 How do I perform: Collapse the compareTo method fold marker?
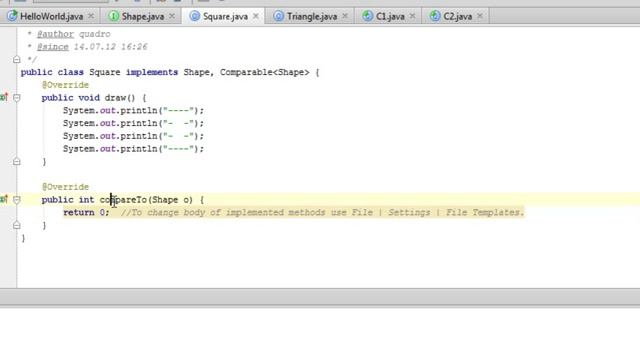16,200
